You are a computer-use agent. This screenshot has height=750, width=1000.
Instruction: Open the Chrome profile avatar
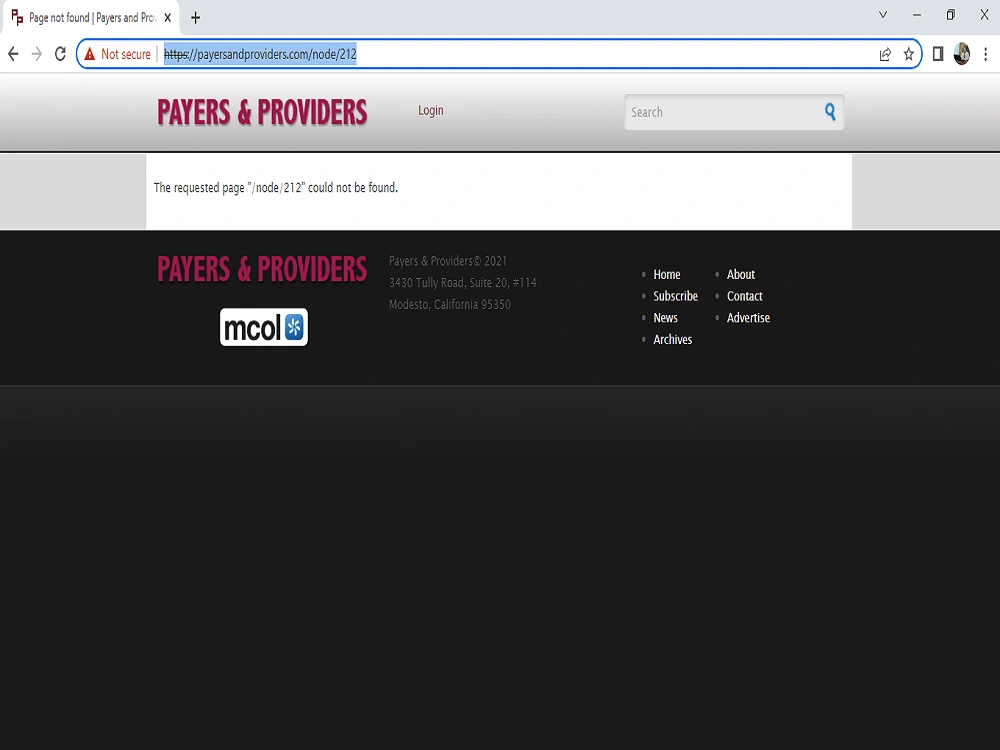(962, 54)
